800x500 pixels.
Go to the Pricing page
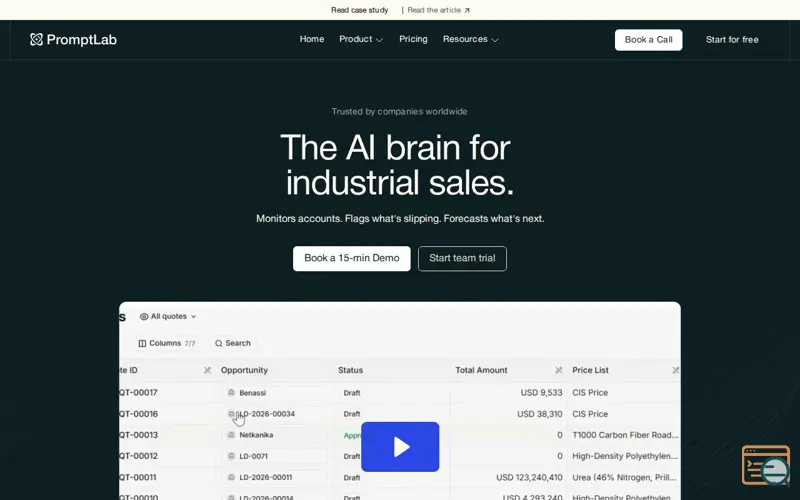[x=413, y=39]
